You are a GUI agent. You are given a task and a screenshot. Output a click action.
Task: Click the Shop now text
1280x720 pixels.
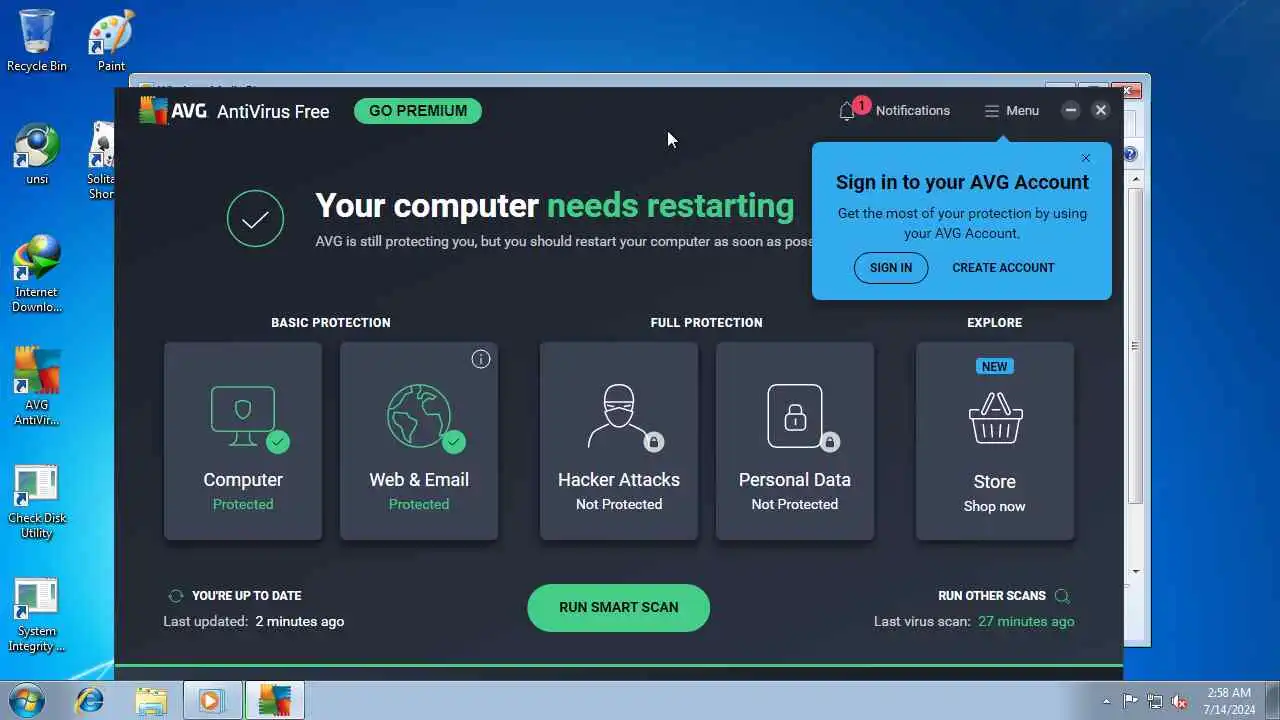(994, 506)
